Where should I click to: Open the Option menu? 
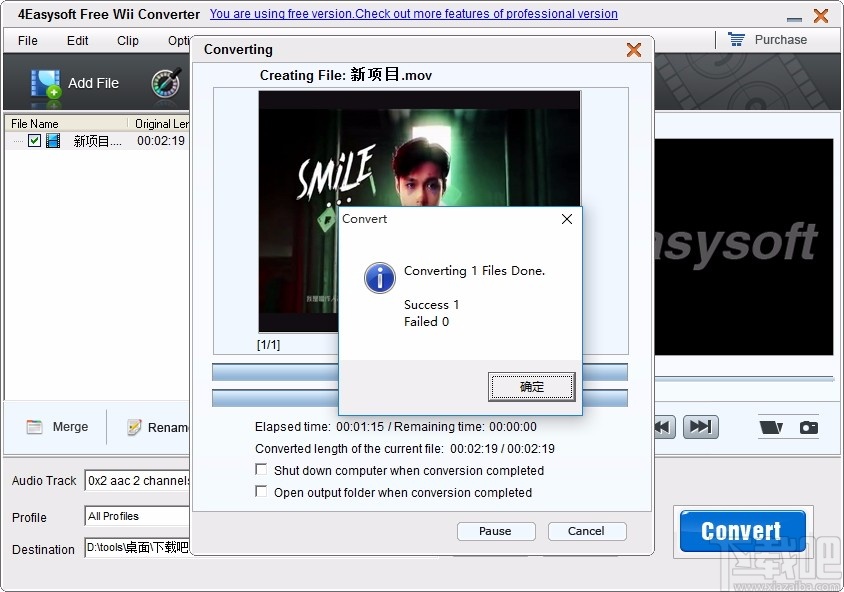point(179,41)
